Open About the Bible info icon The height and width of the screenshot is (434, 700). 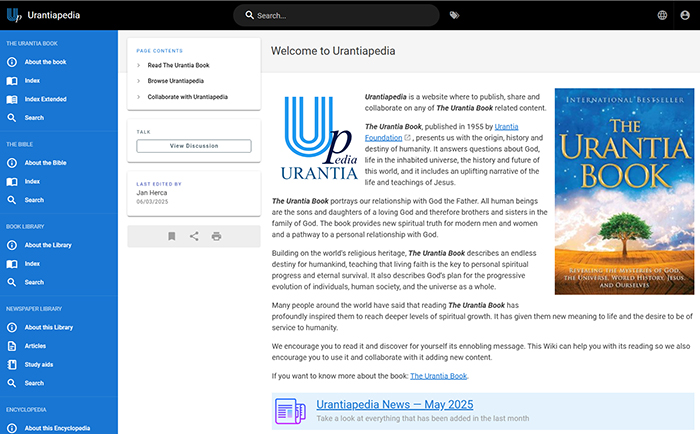coord(12,163)
